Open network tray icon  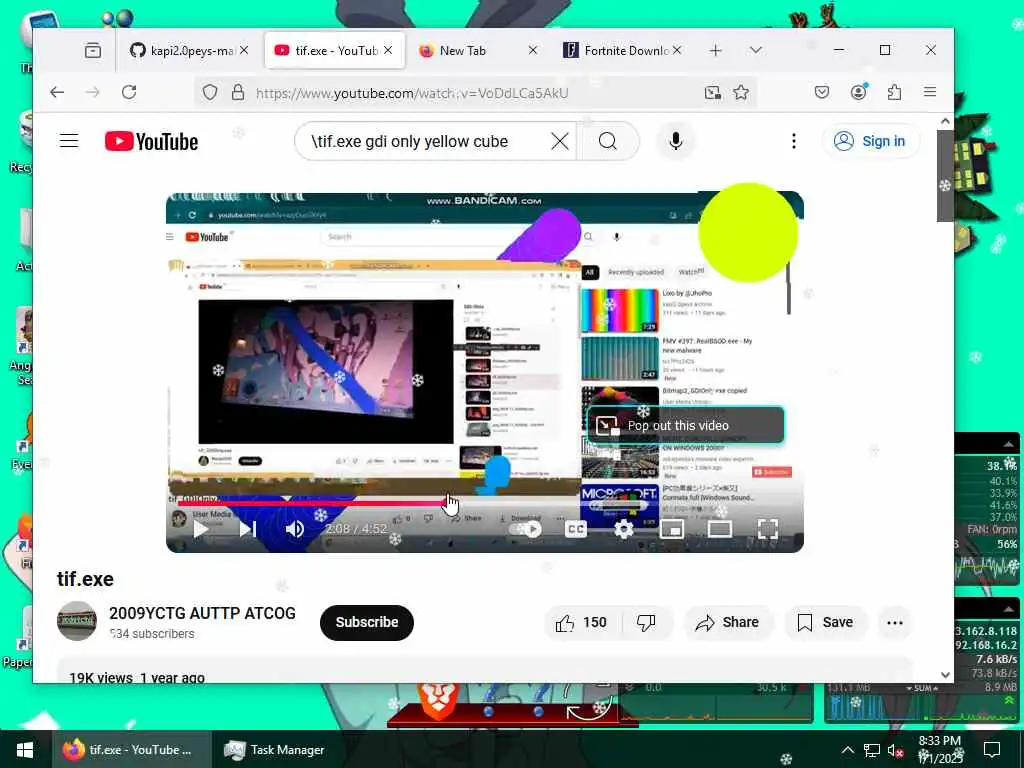click(872, 750)
